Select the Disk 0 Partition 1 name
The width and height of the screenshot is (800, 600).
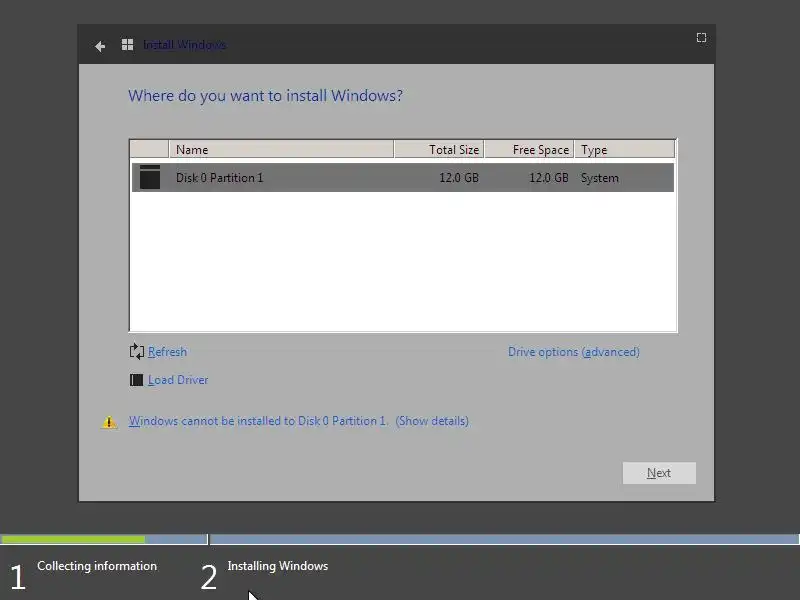click(x=219, y=178)
